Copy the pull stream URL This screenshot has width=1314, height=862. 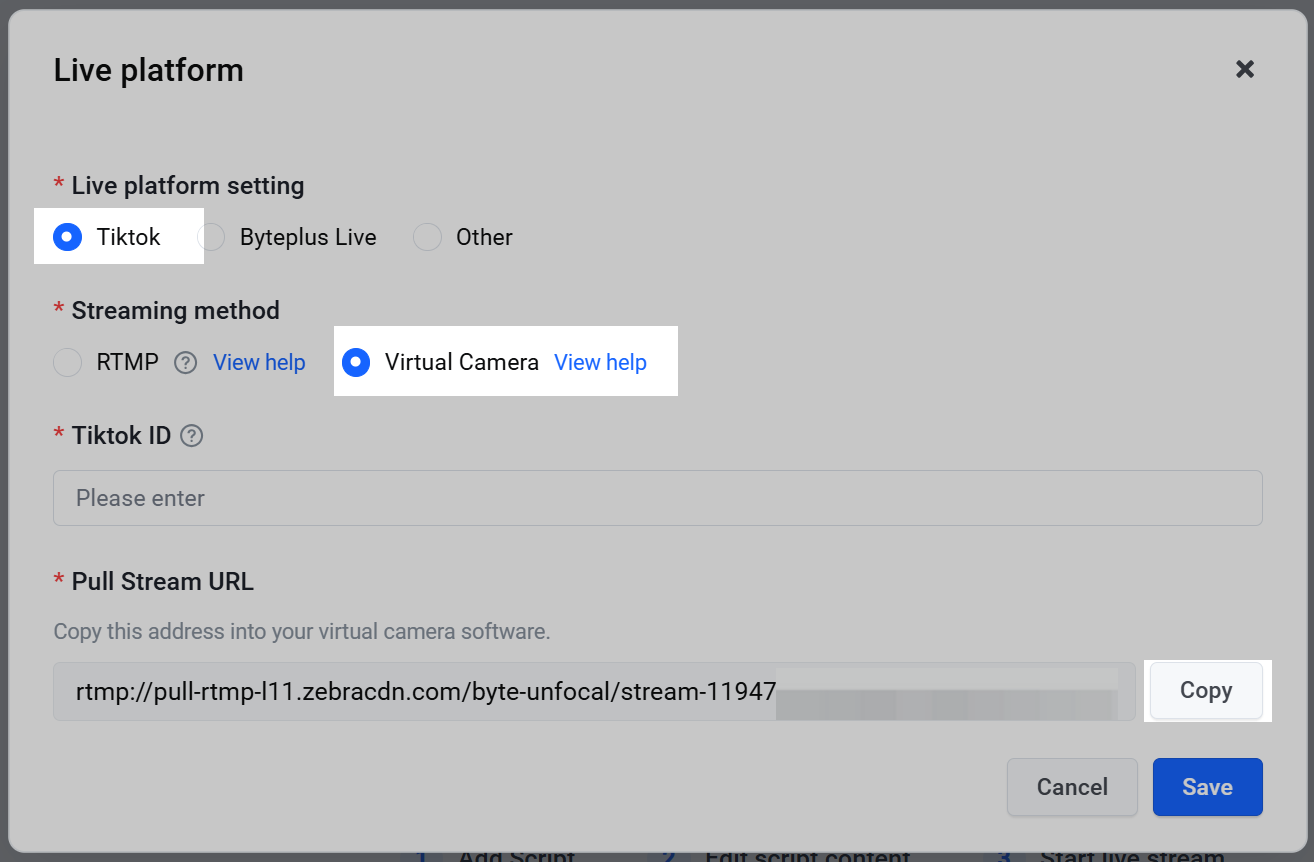tap(1206, 691)
